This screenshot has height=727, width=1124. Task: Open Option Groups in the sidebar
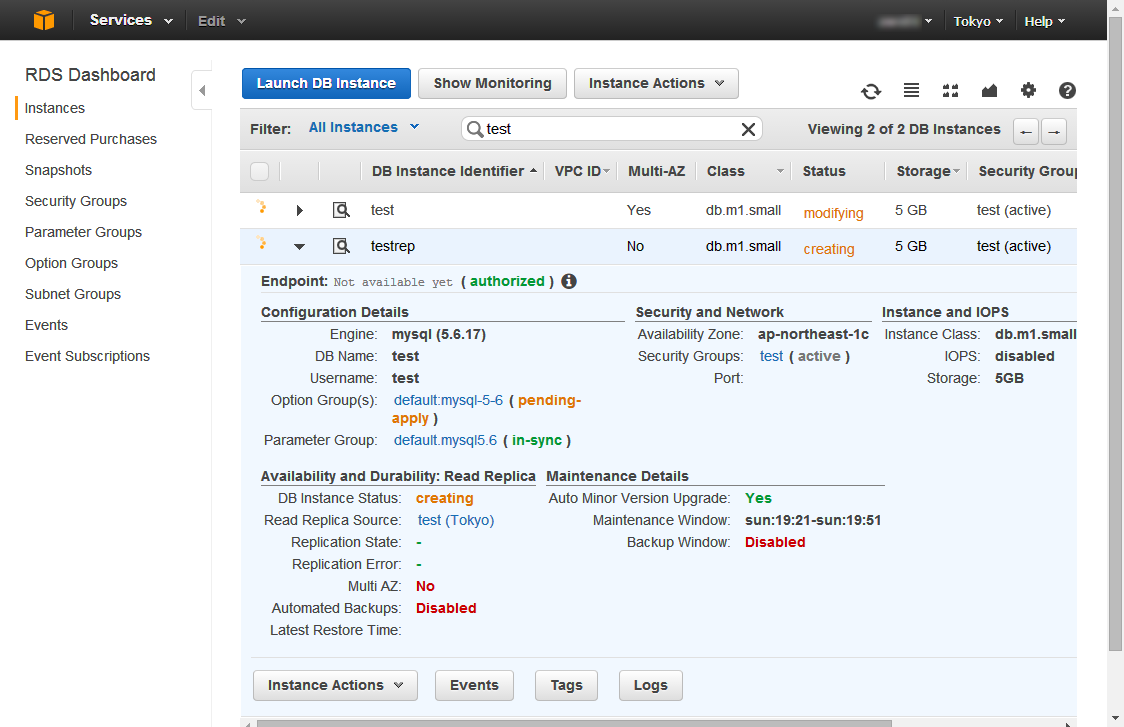click(71, 263)
